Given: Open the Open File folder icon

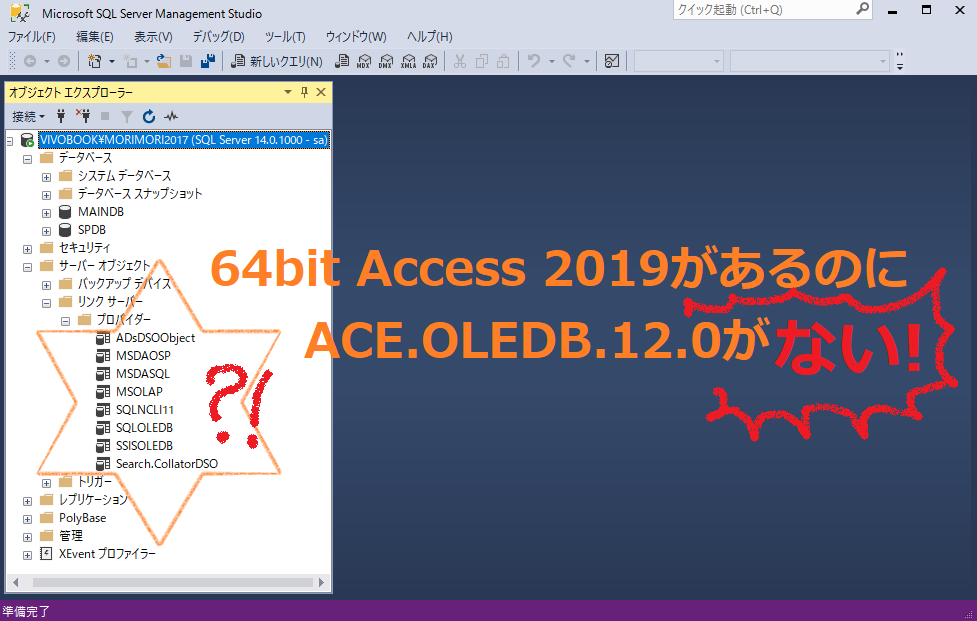Looking at the screenshot, I should pyautogui.click(x=164, y=61).
